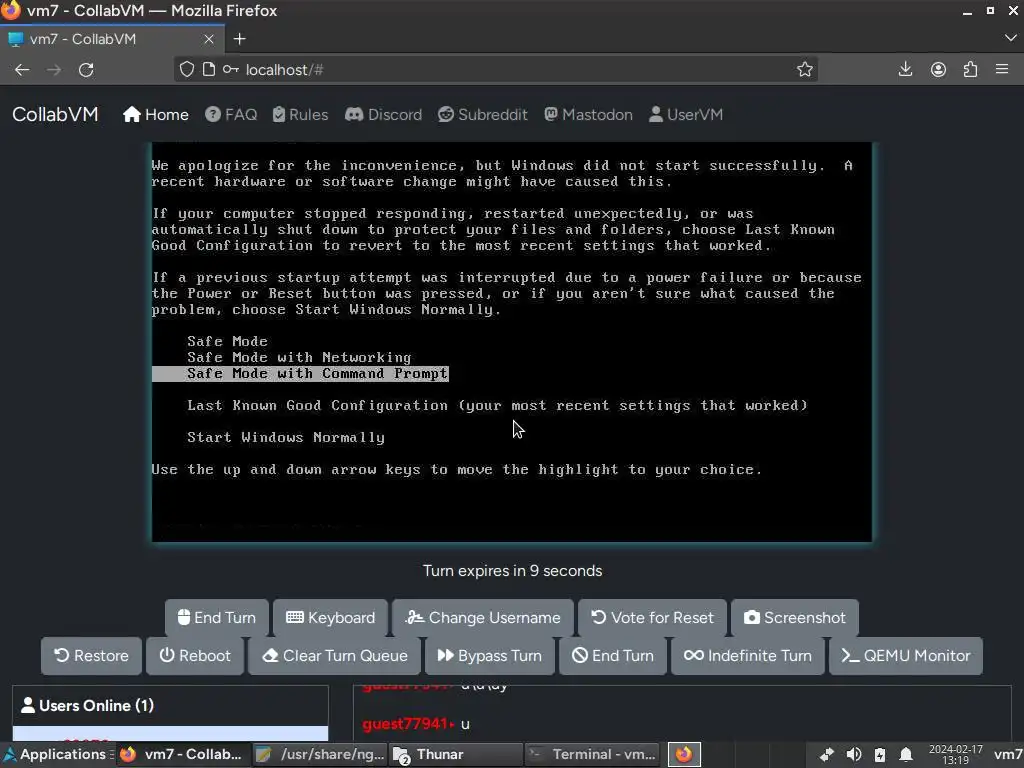Image resolution: width=1024 pixels, height=768 pixels.
Task: Open the Subreddit nav link
Action: pos(483,115)
